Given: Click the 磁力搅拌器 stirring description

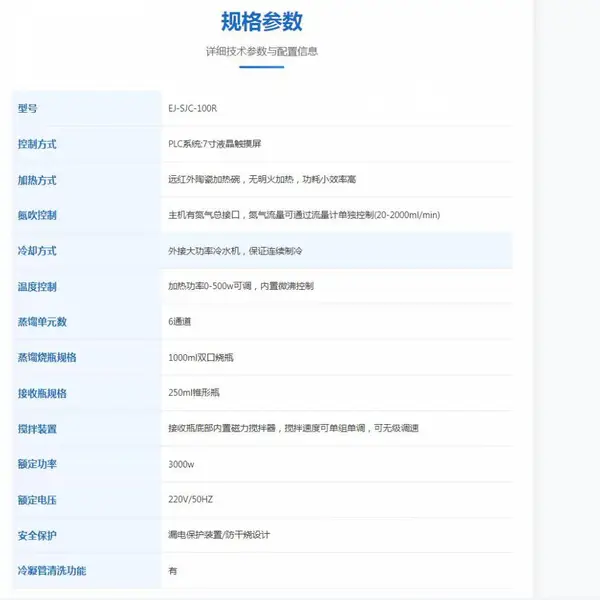Looking at the screenshot, I should click(x=293, y=428).
